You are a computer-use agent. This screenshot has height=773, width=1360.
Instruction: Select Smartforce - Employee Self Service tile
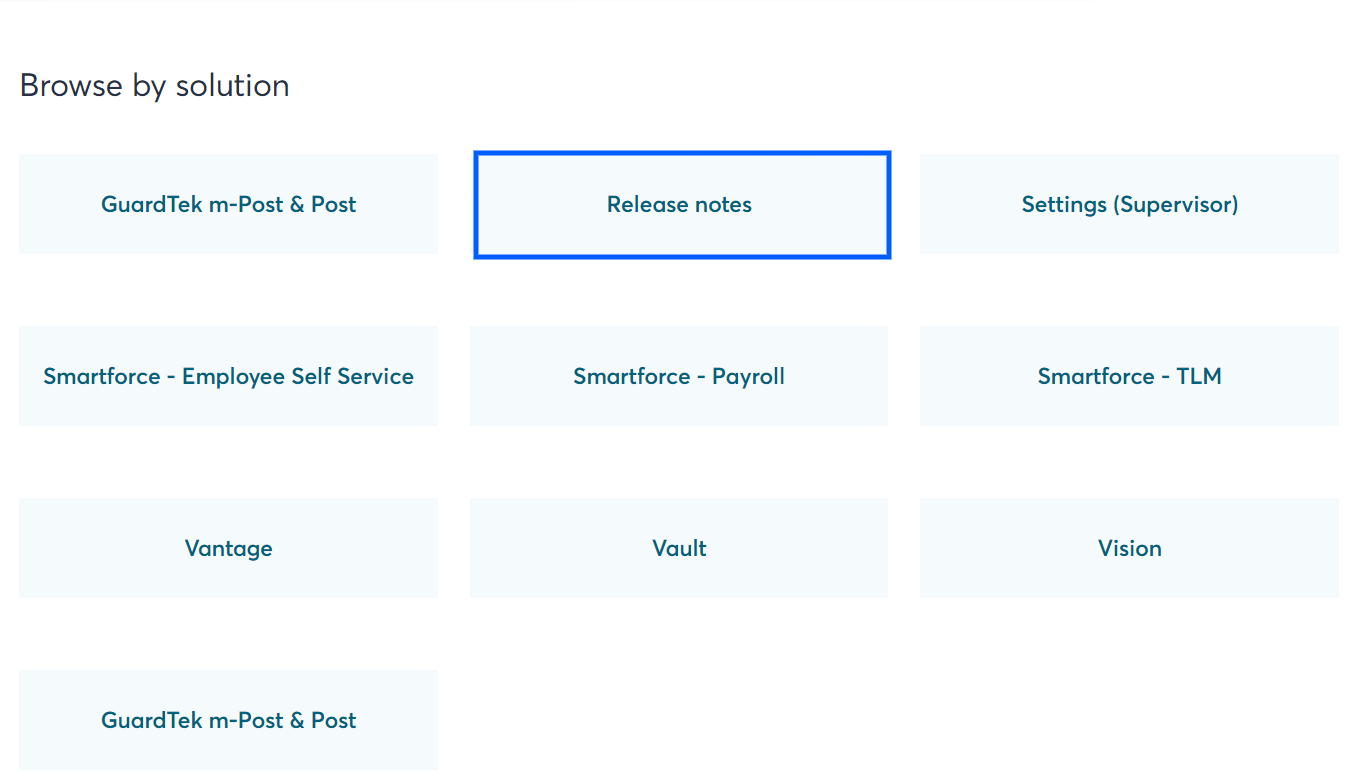(x=228, y=376)
